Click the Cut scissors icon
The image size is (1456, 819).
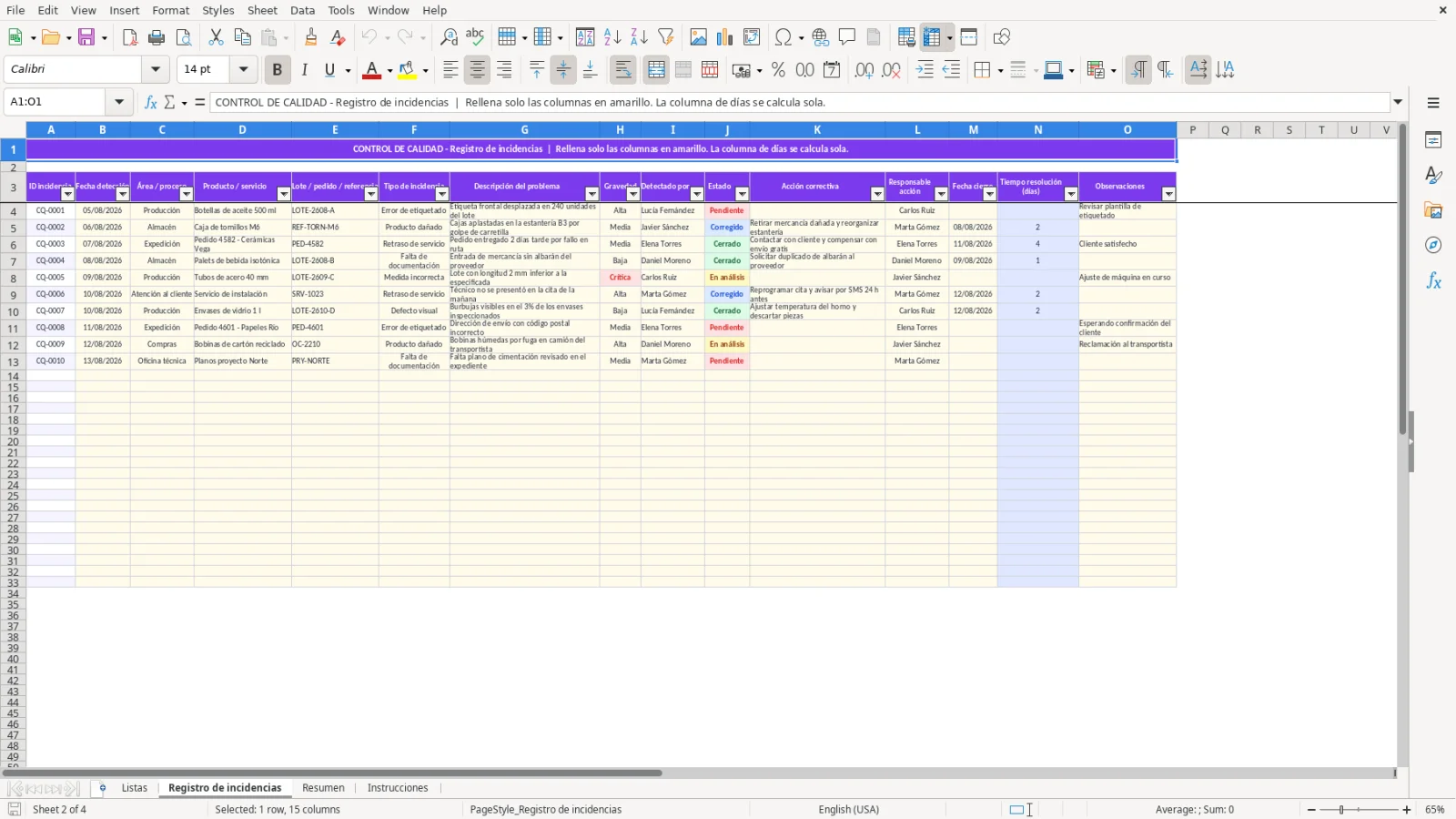click(216, 37)
